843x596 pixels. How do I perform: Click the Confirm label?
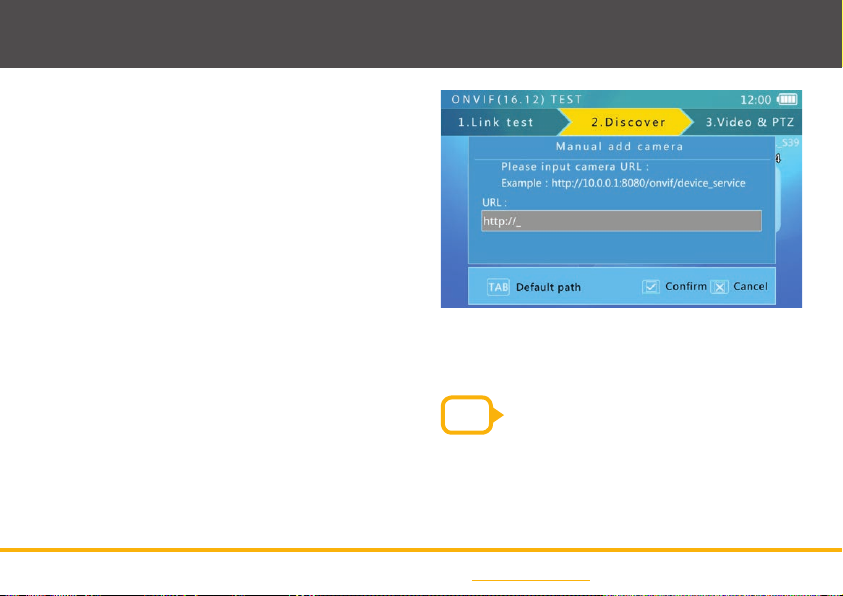pyautogui.click(x=686, y=286)
